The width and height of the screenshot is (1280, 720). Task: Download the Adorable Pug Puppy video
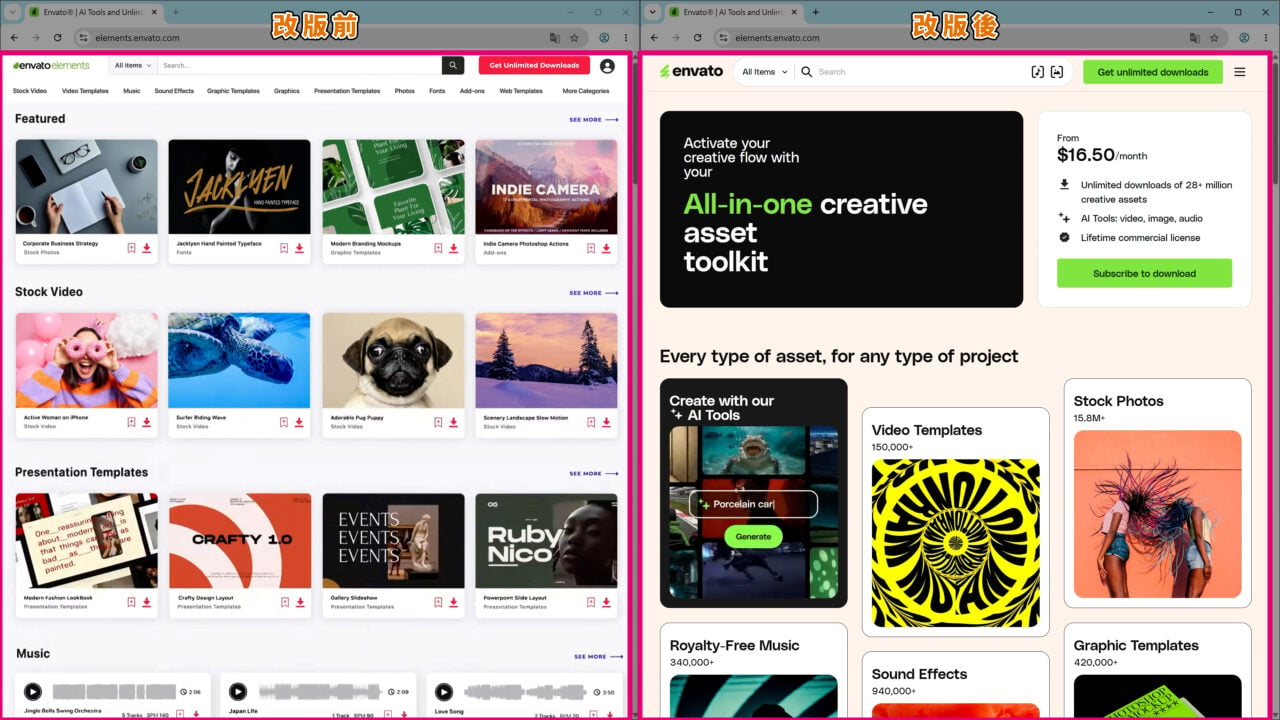(x=453, y=422)
